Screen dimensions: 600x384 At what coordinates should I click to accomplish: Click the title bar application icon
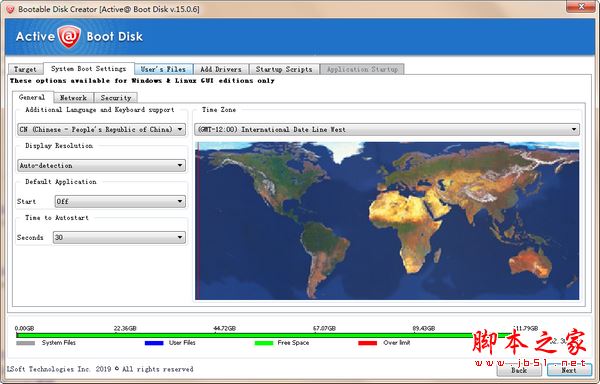(10, 9)
